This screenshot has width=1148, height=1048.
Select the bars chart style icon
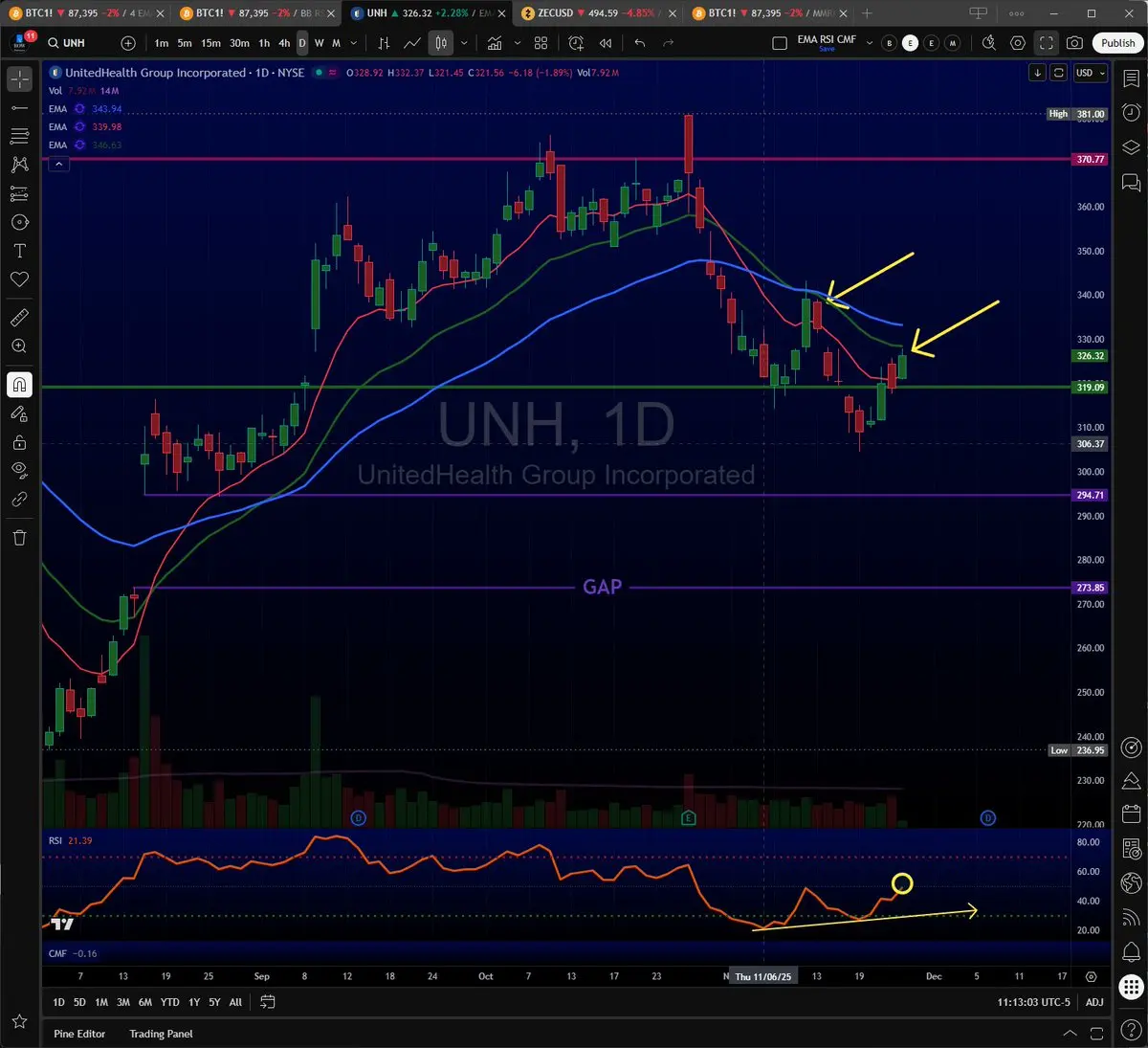tap(384, 43)
